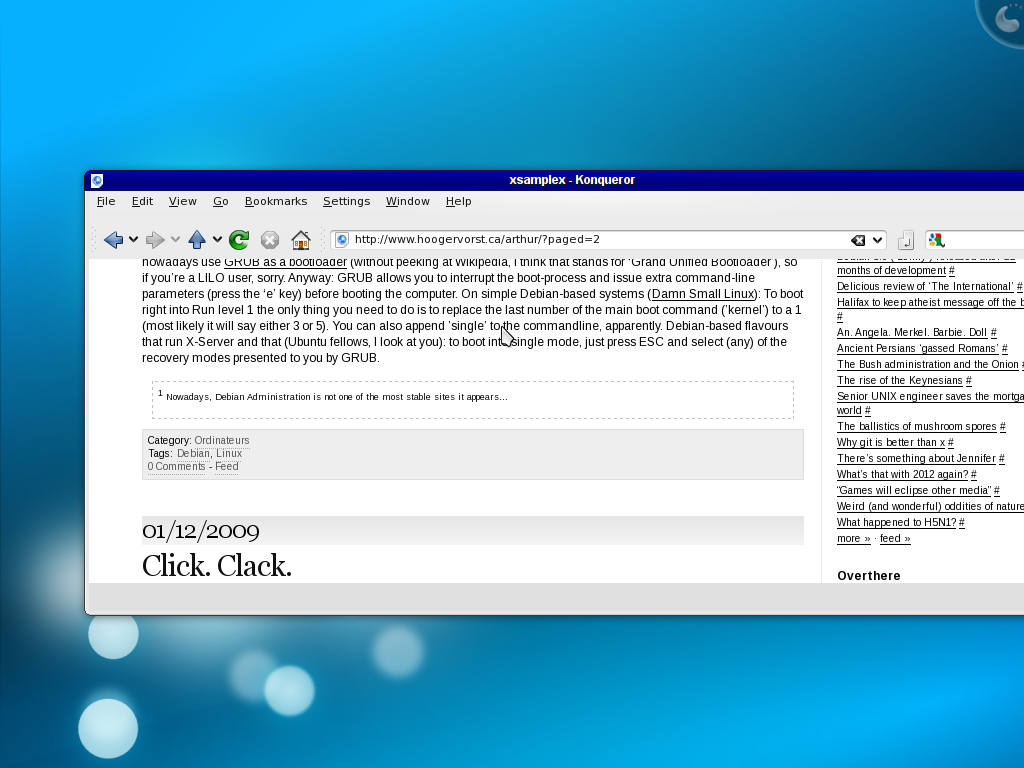Image resolution: width=1024 pixels, height=768 pixels.
Task: Open the 'GRUB as a bootloader' link
Action: (x=285, y=263)
